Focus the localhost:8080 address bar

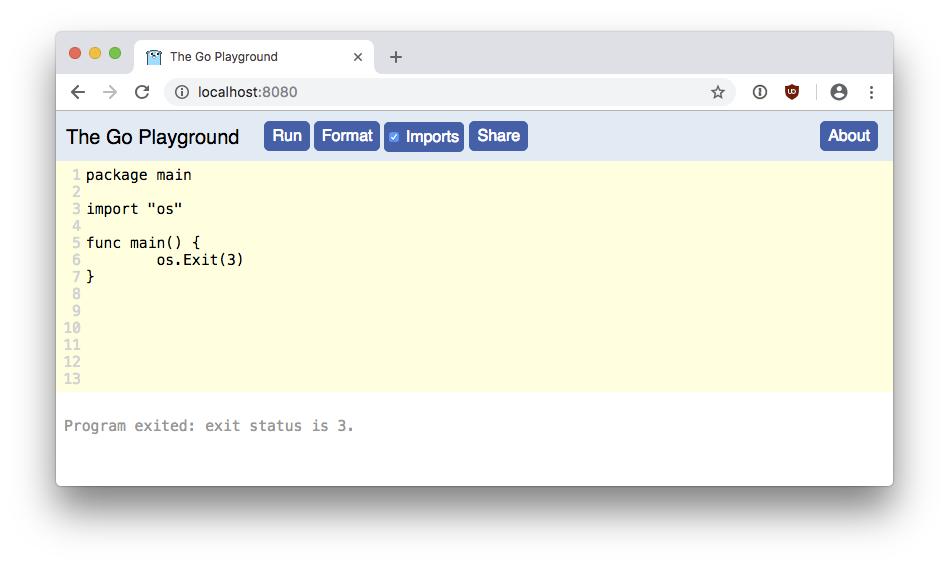(x=449, y=92)
